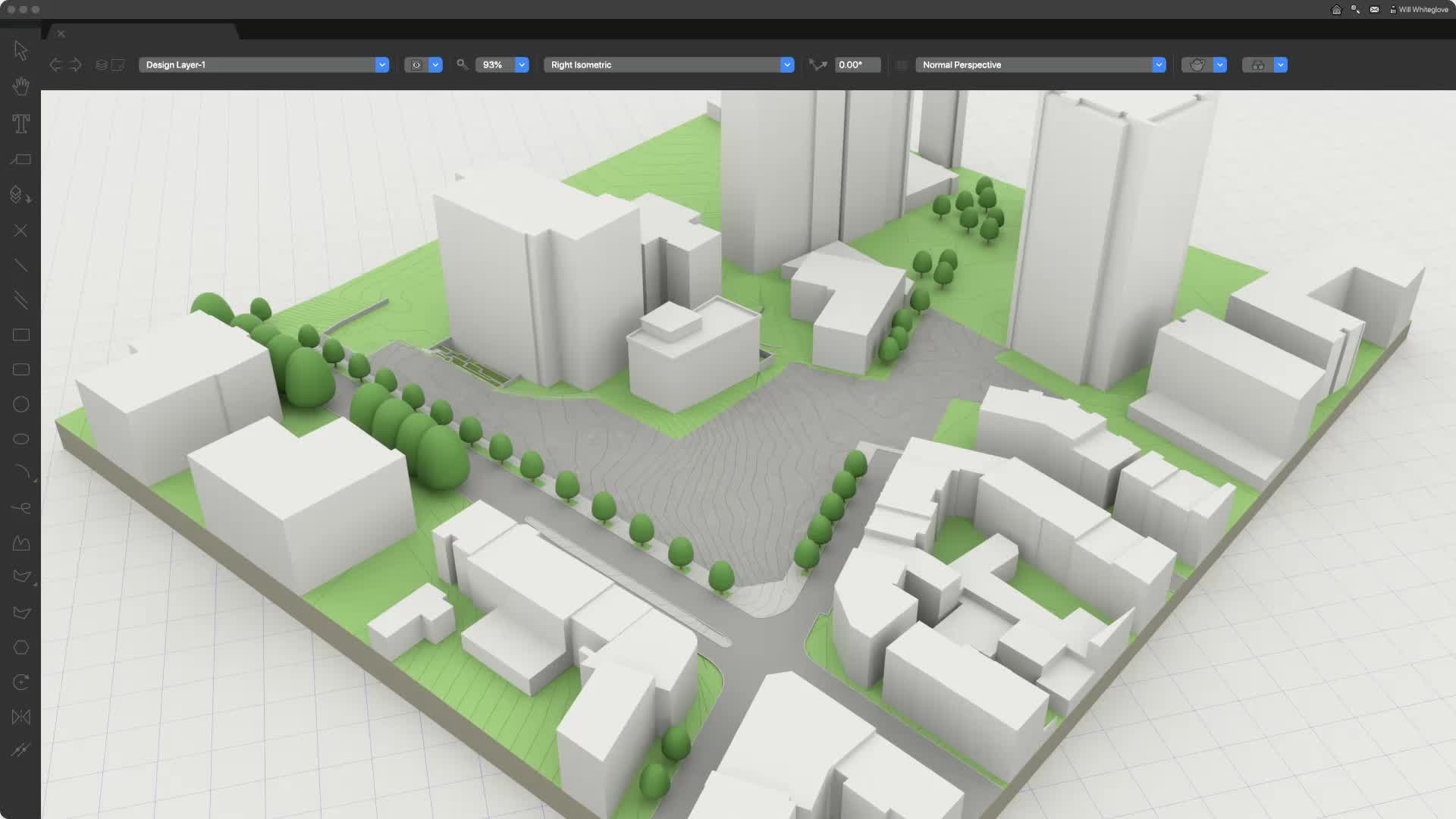
Task: Select the Line tool
Action: tap(20, 265)
